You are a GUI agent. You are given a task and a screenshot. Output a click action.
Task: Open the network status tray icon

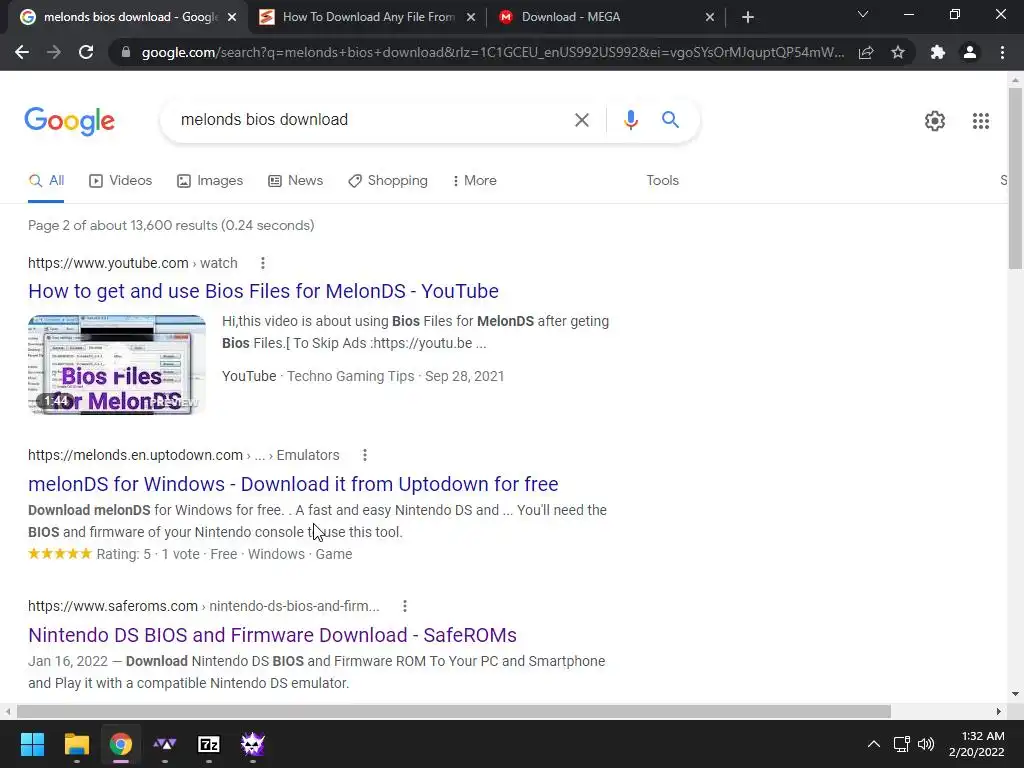[902, 744]
